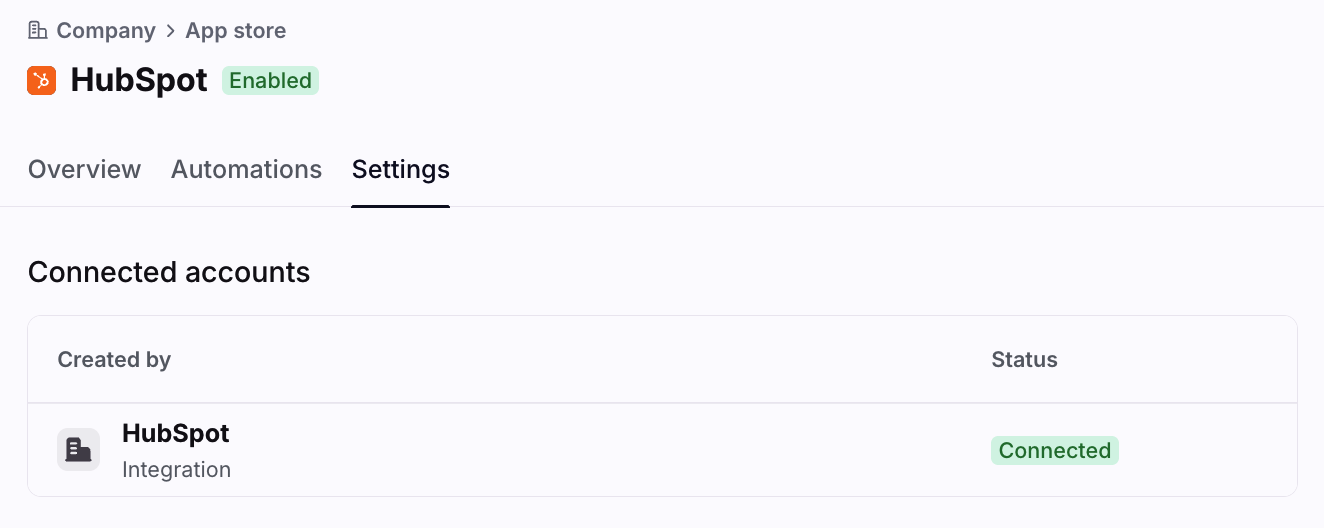Select the Settings tab
1324x528 pixels.
click(x=401, y=170)
